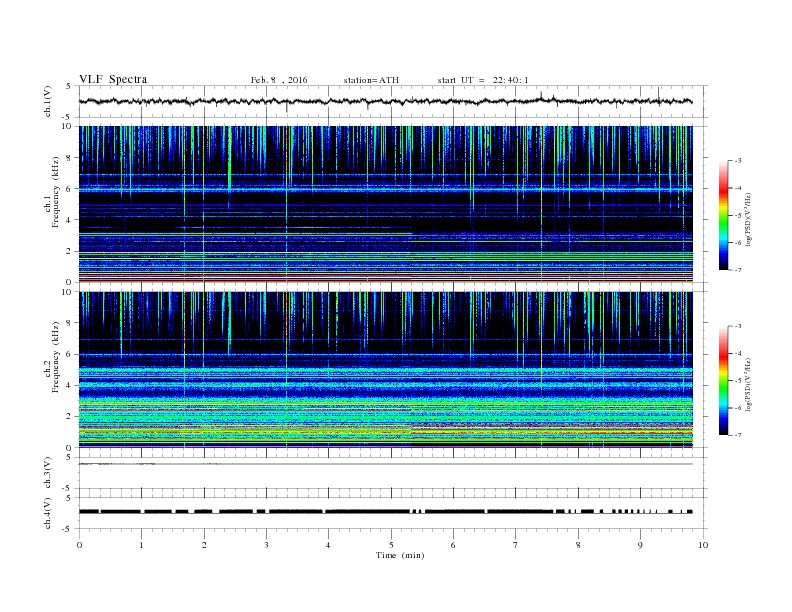
Task: Click the ch.1 frequency spectrogram panel
Action: (x=386, y=204)
